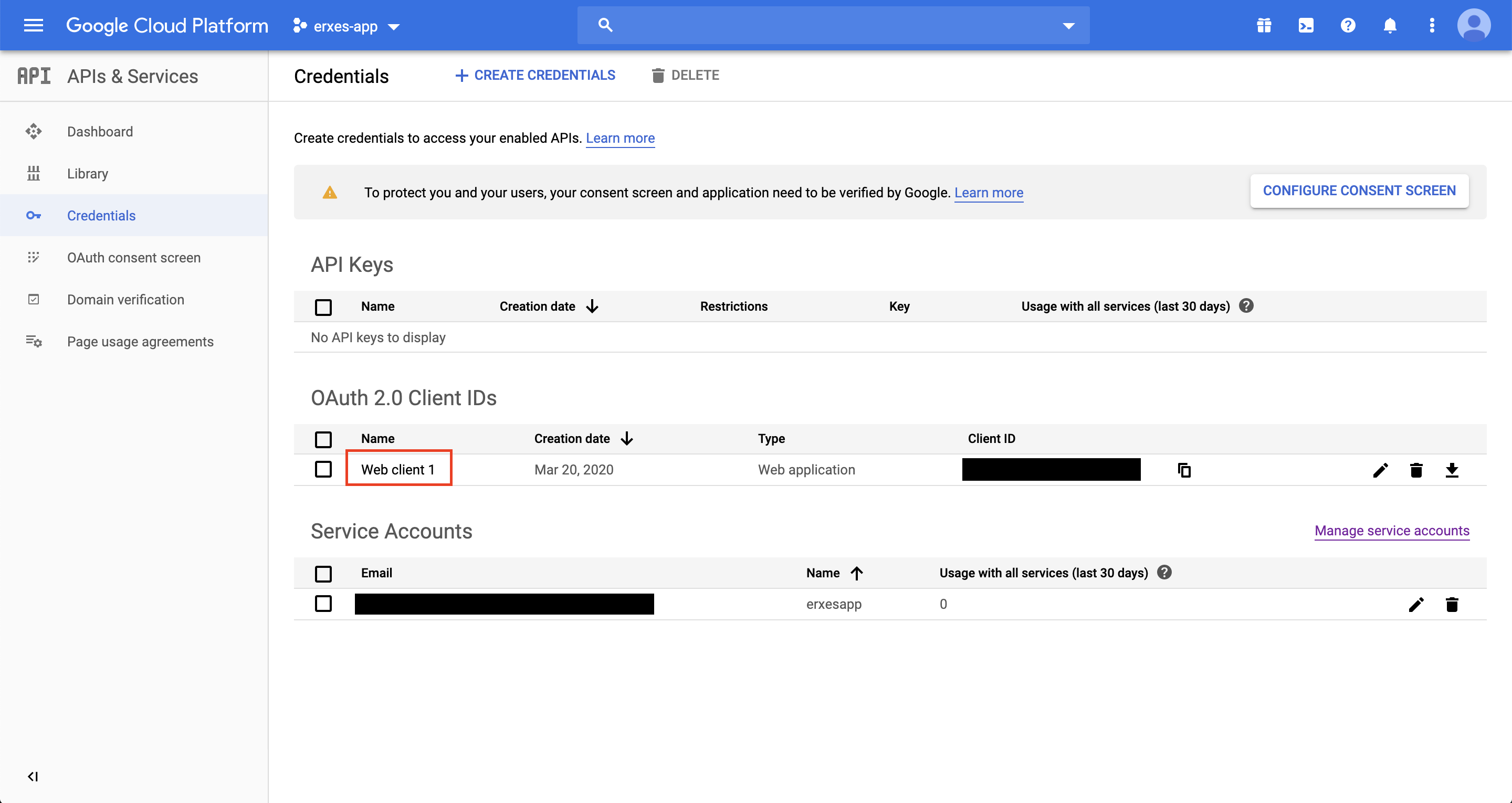This screenshot has height=803, width=1512.
Task: Download JSON for Web client 1
Action: 1452,470
